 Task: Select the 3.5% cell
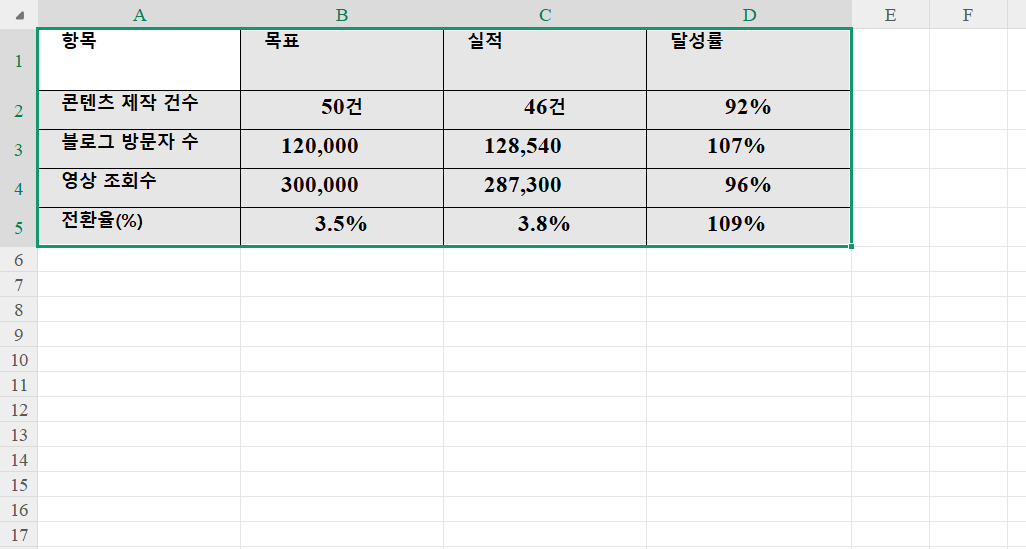[x=342, y=227]
